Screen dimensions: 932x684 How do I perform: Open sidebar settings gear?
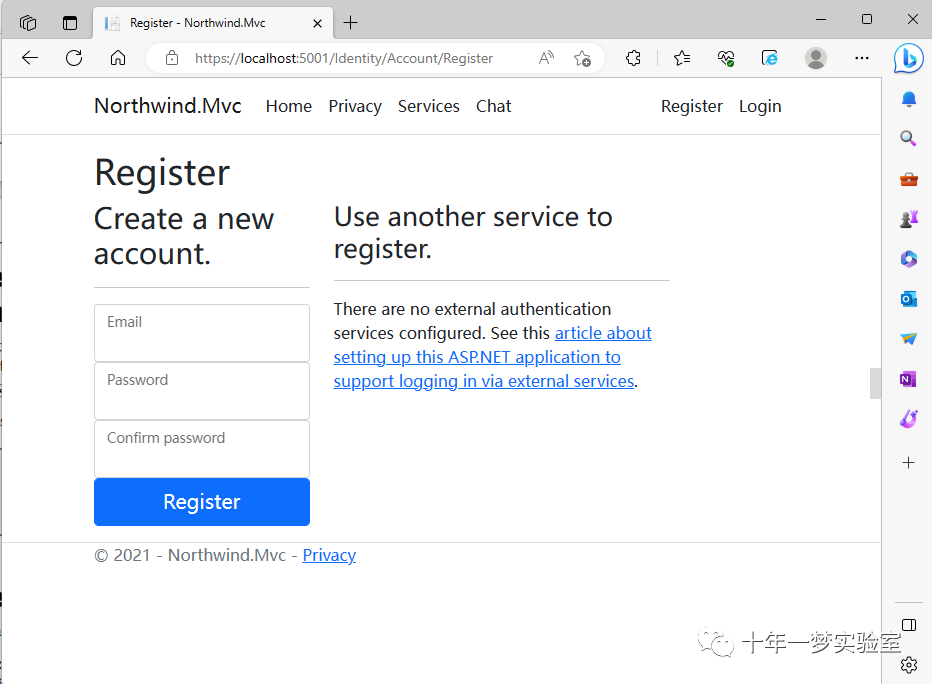908,664
